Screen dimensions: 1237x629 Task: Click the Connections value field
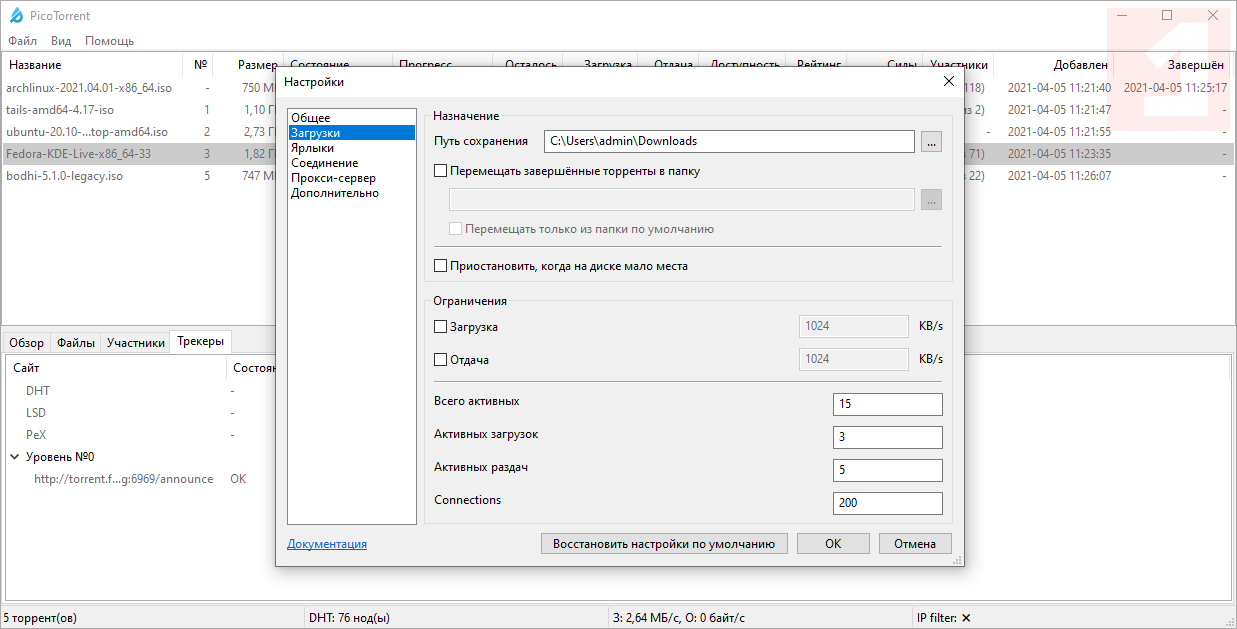click(888, 503)
